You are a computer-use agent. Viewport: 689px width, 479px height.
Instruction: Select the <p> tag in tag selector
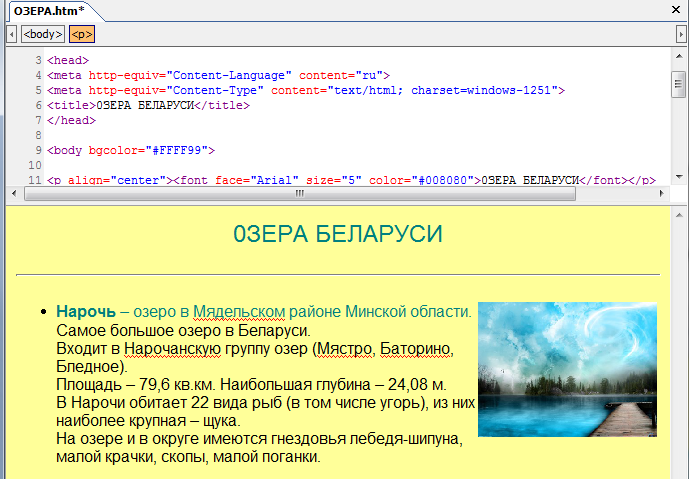(x=81, y=34)
